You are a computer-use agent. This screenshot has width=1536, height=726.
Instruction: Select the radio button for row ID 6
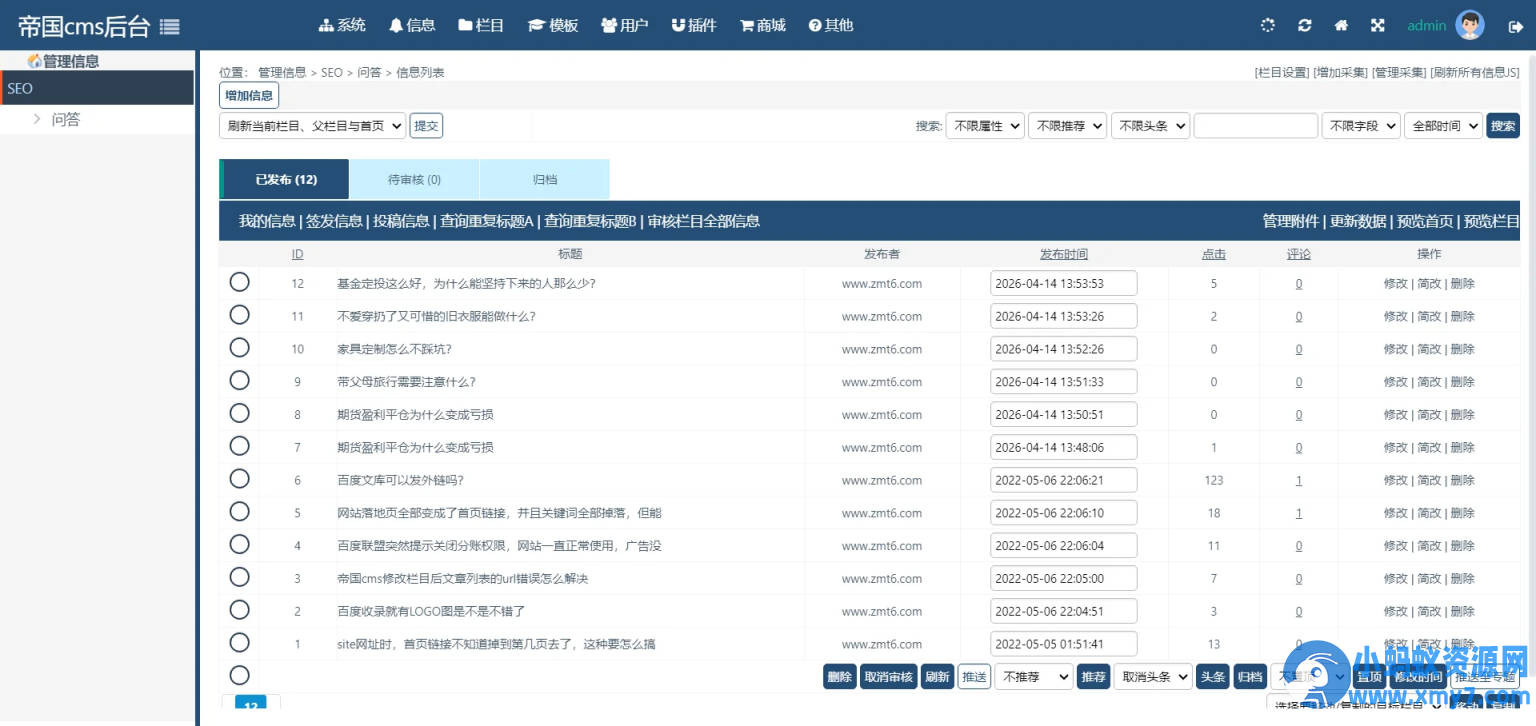[239, 478]
